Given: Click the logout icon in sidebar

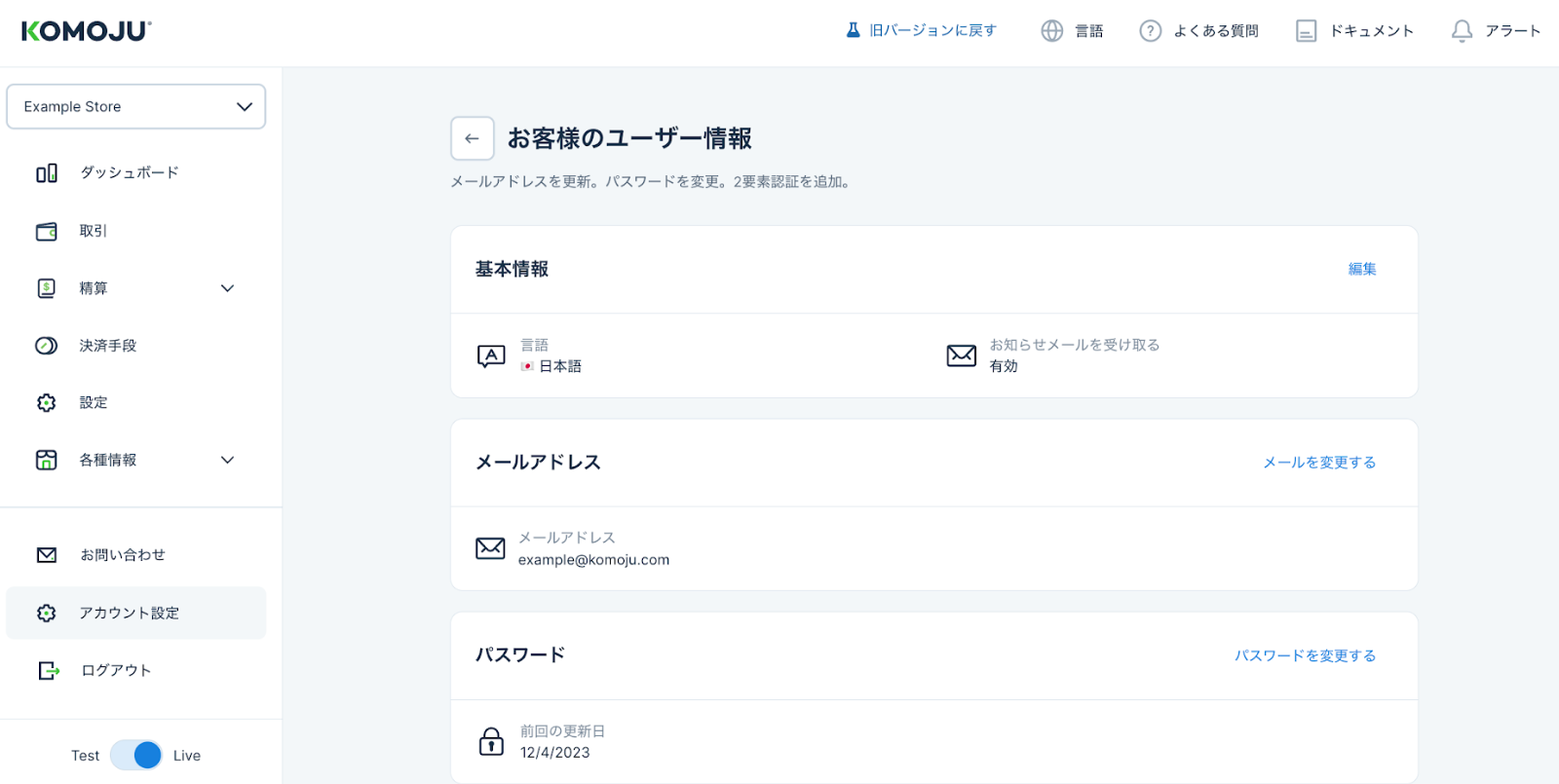Looking at the screenshot, I should tap(48, 670).
